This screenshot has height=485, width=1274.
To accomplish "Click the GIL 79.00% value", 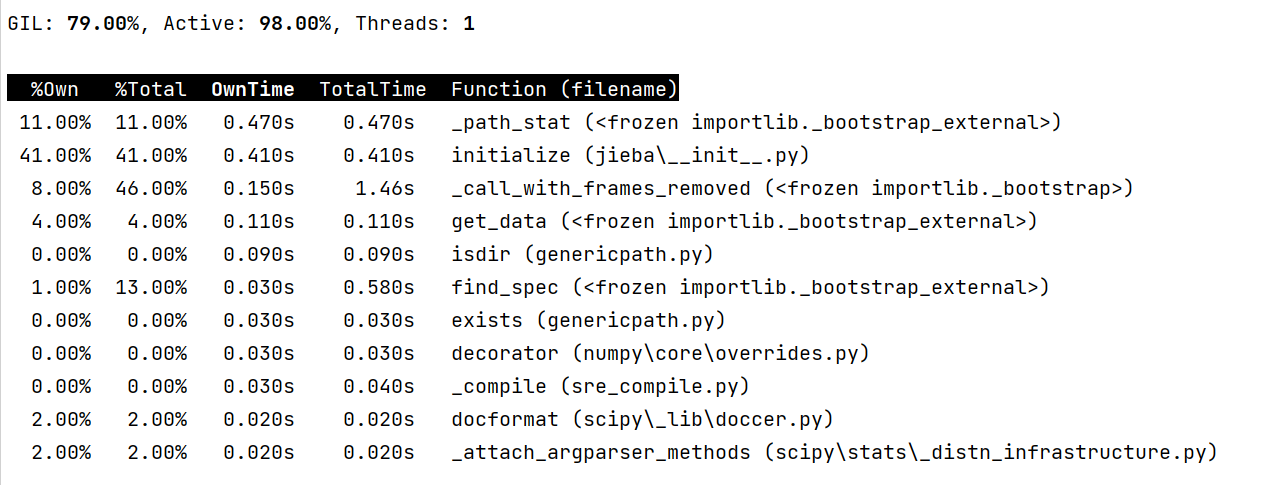I will click(x=103, y=24).
